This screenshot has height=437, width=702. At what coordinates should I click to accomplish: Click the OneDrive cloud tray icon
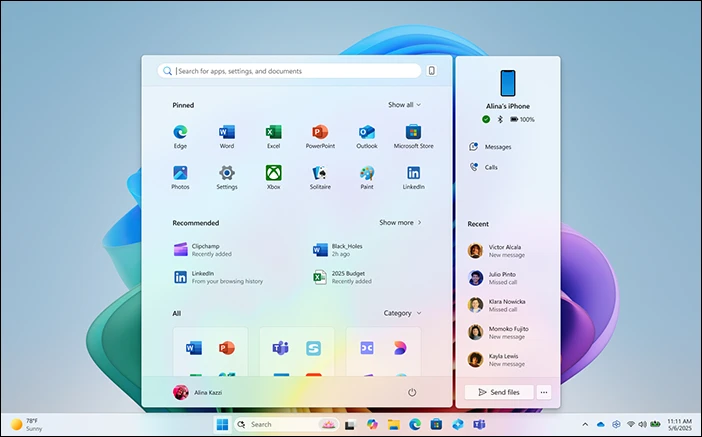point(601,424)
